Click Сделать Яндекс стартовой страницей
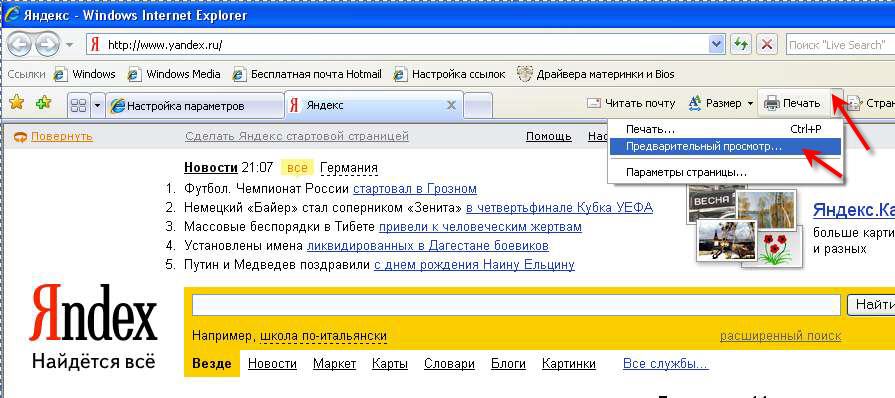The height and width of the screenshot is (398, 895). coord(297,136)
